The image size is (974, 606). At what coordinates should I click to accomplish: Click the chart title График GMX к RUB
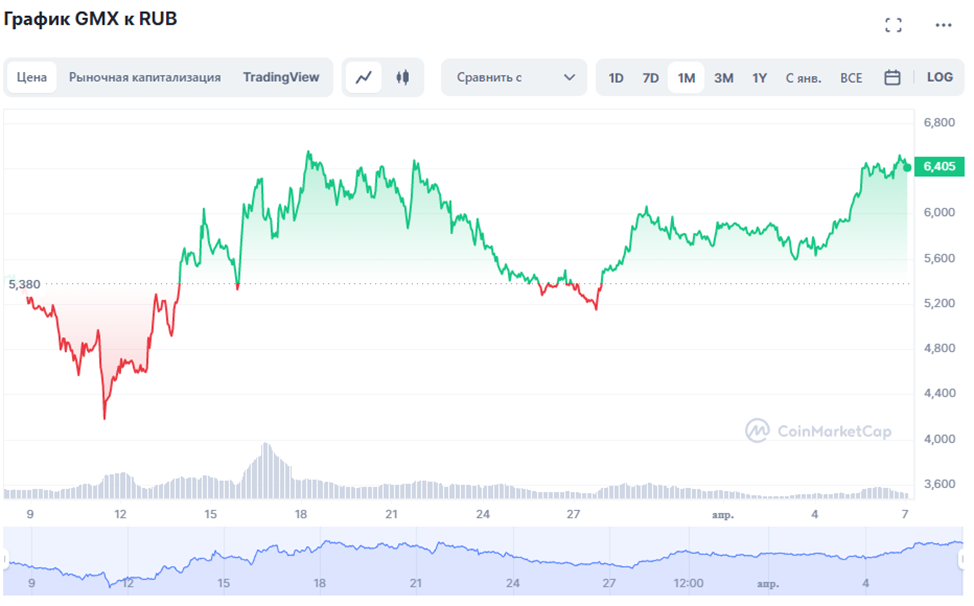[x=90, y=19]
